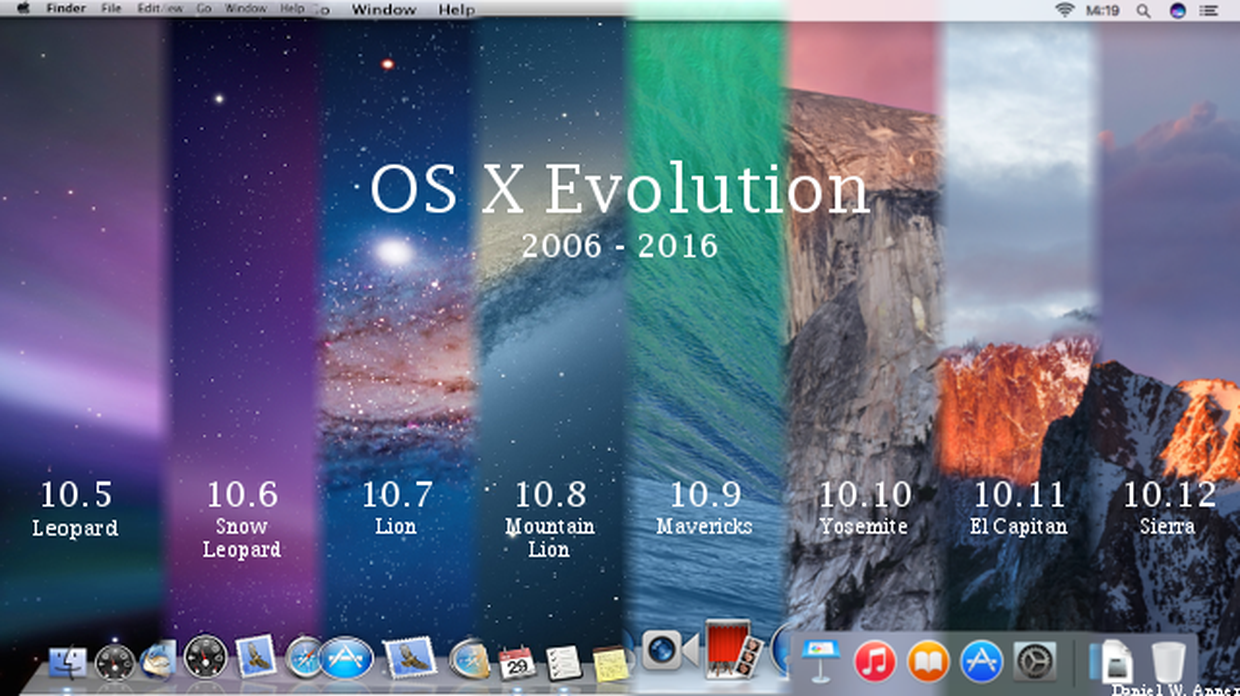The width and height of the screenshot is (1240, 696).
Task: Open the yellow Notes icon in the dock
Action: [609, 663]
